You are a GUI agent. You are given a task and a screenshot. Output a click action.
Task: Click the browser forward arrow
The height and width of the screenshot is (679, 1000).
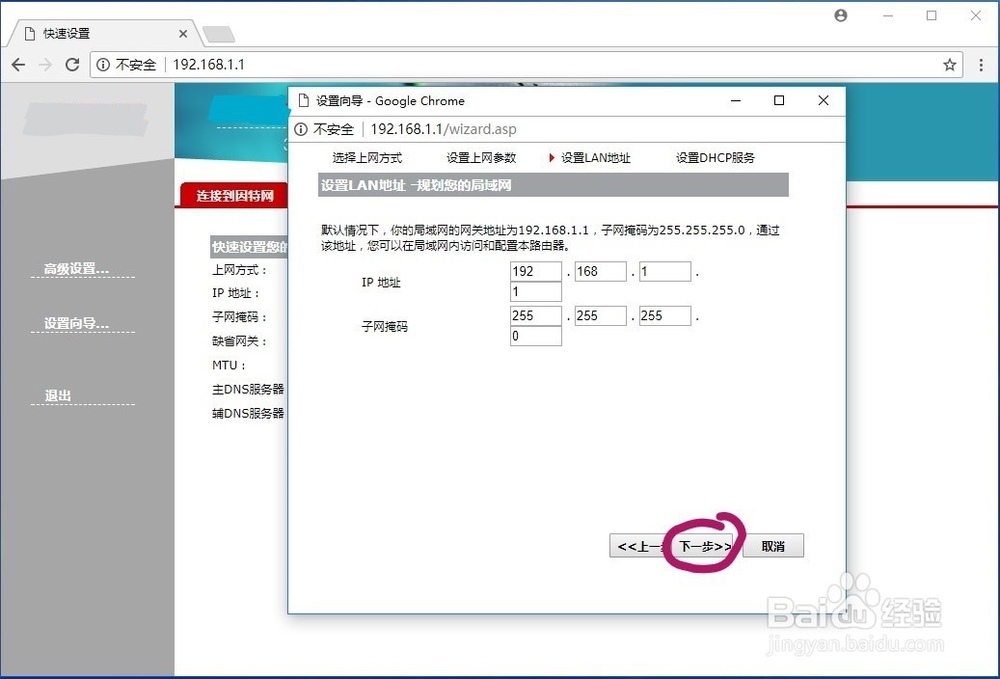click(44, 64)
